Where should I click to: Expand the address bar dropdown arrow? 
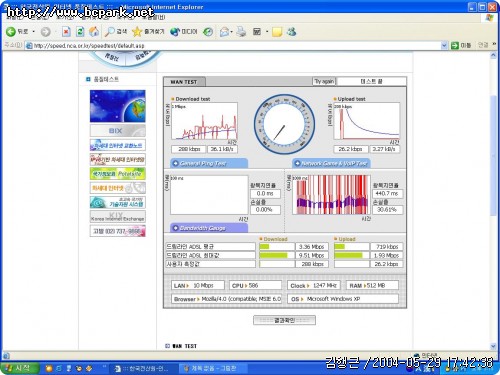(444, 45)
